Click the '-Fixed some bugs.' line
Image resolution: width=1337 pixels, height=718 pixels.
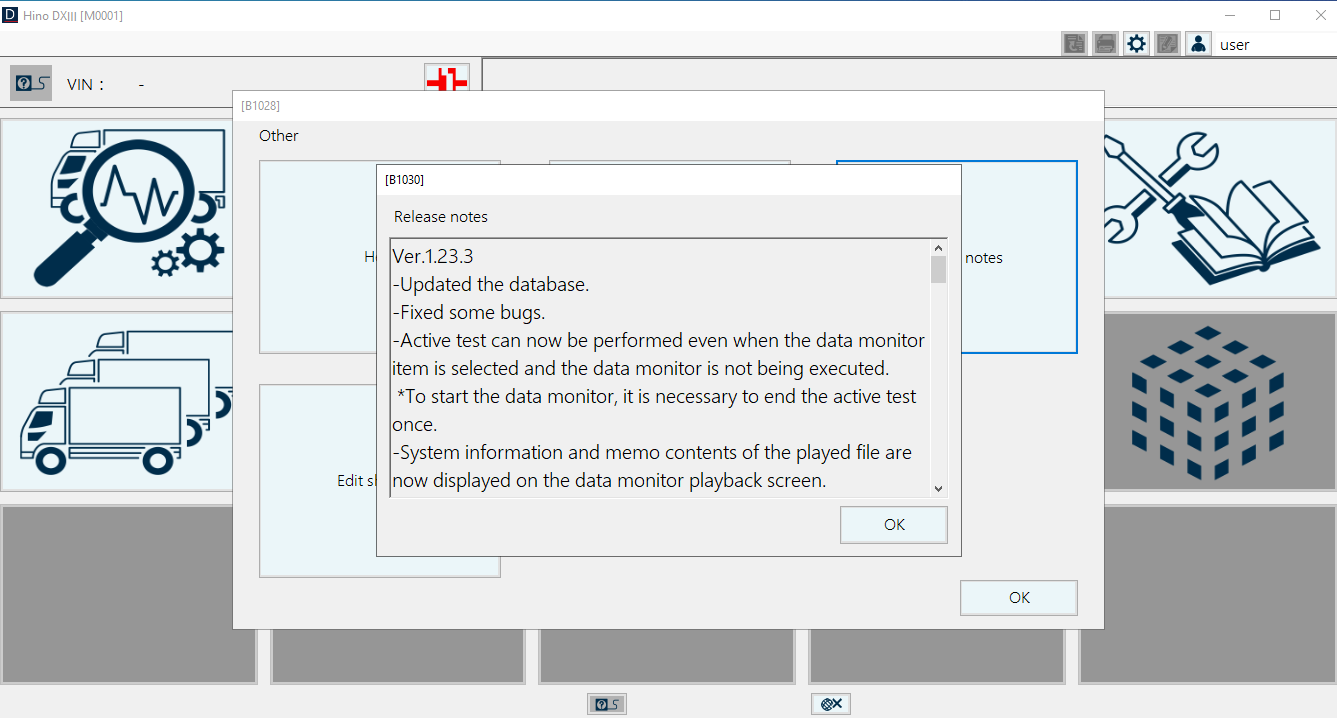(x=469, y=312)
